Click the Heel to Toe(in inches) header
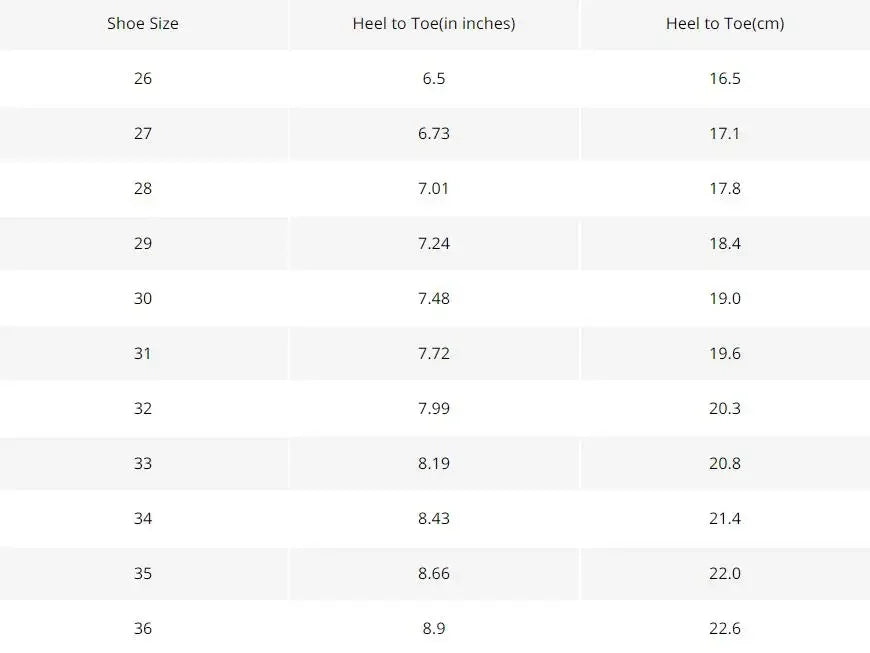The width and height of the screenshot is (870, 653). tap(434, 23)
